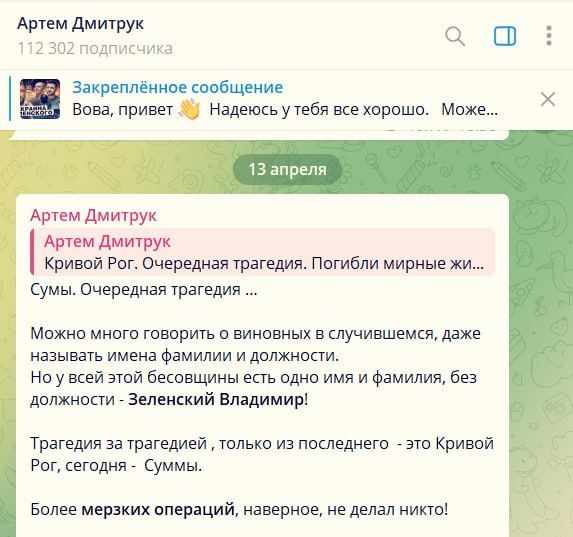Click the line 'Сумы. Очередная трагедия ...'
This screenshot has width=573, height=537.
pos(144,290)
